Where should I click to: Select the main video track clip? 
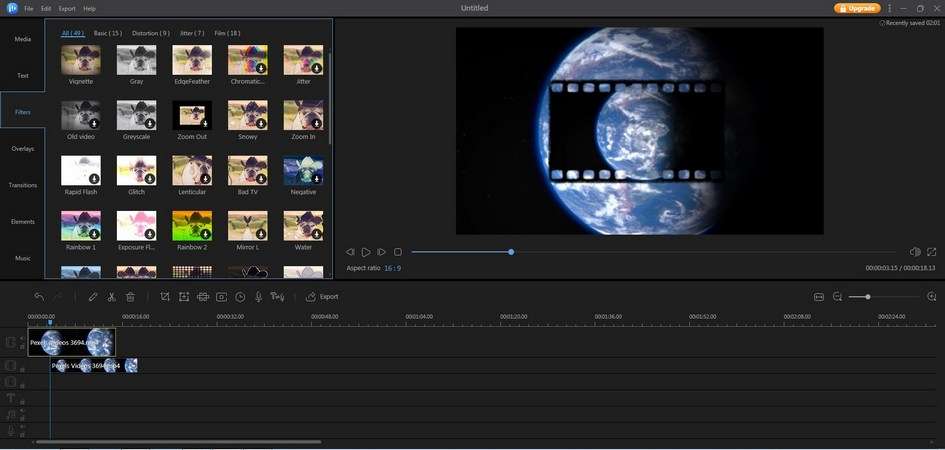tap(71, 342)
